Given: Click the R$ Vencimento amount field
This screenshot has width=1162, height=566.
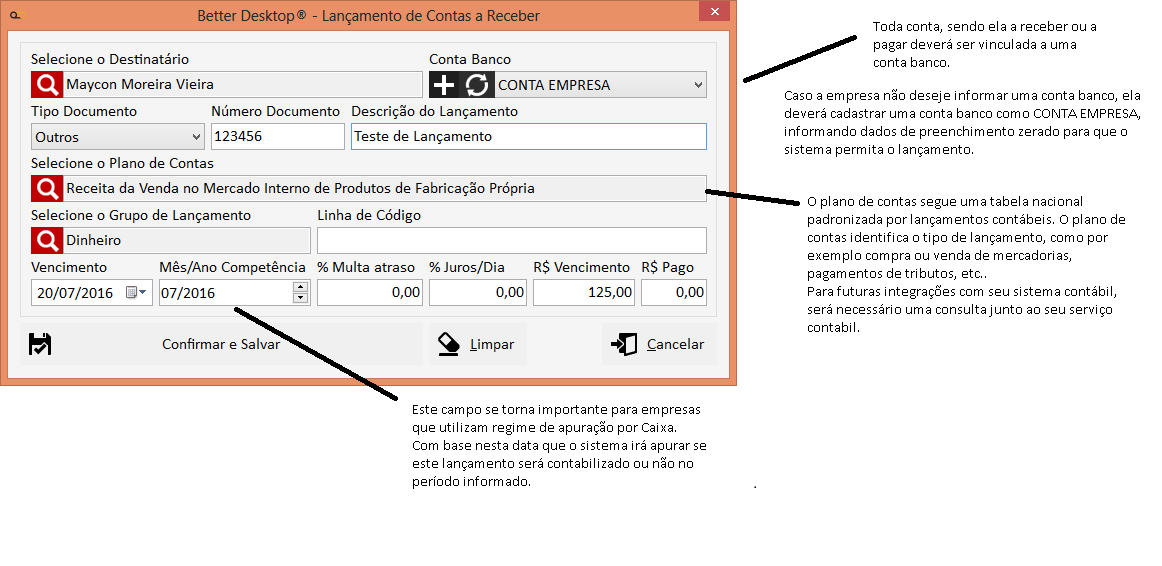Looking at the screenshot, I should click(x=584, y=293).
